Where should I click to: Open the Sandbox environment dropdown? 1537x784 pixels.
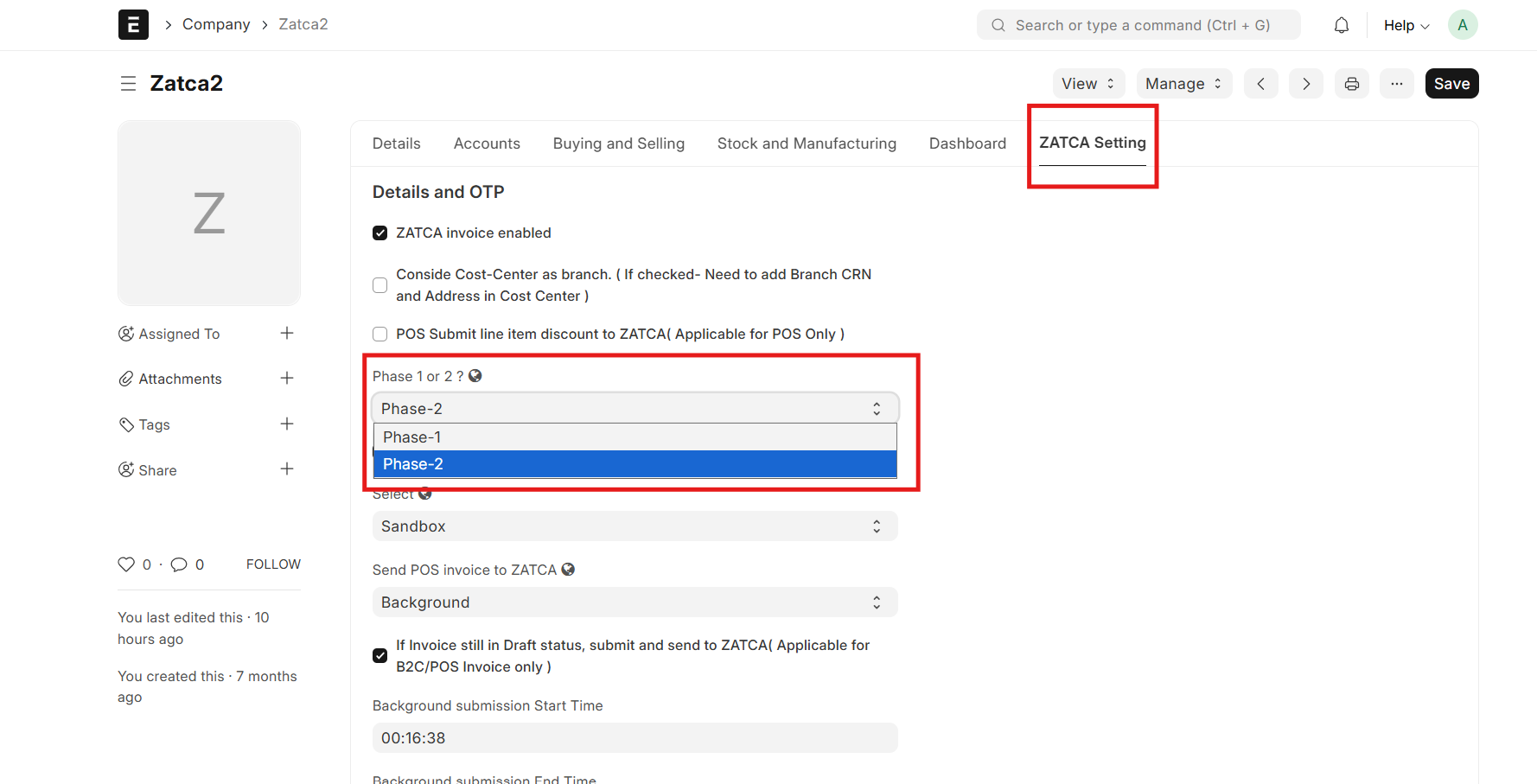click(x=635, y=526)
